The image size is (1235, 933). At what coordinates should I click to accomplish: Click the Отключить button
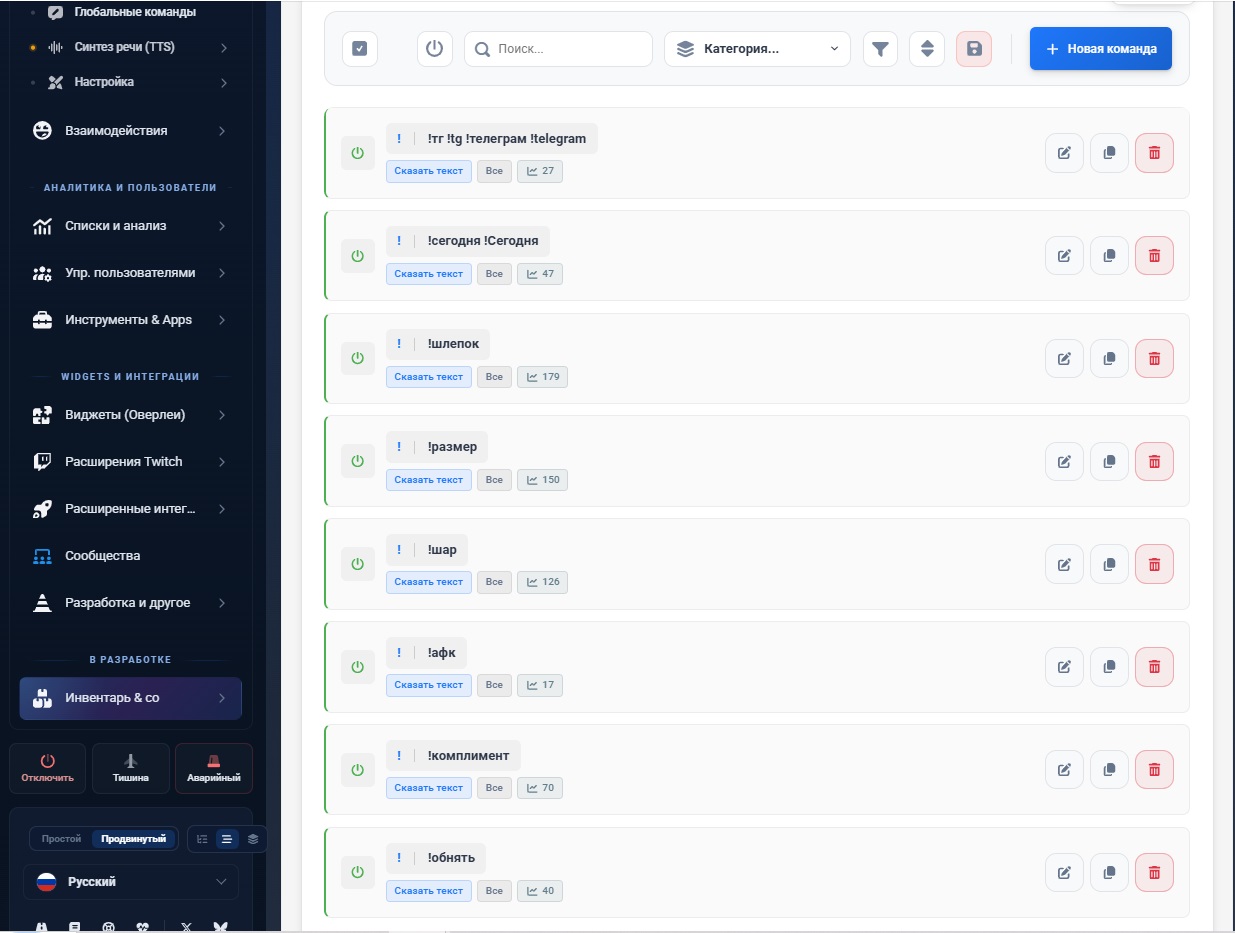pos(47,768)
